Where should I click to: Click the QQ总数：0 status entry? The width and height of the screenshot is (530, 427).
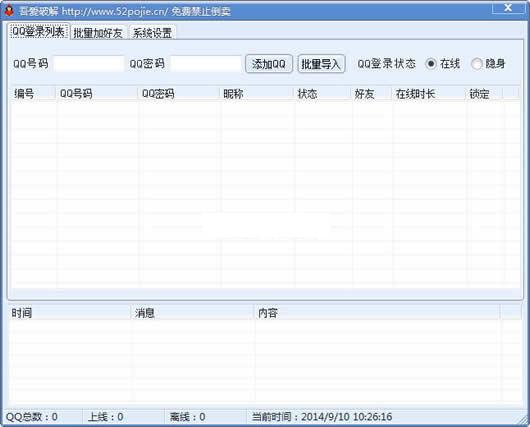(x=32, y=417)
